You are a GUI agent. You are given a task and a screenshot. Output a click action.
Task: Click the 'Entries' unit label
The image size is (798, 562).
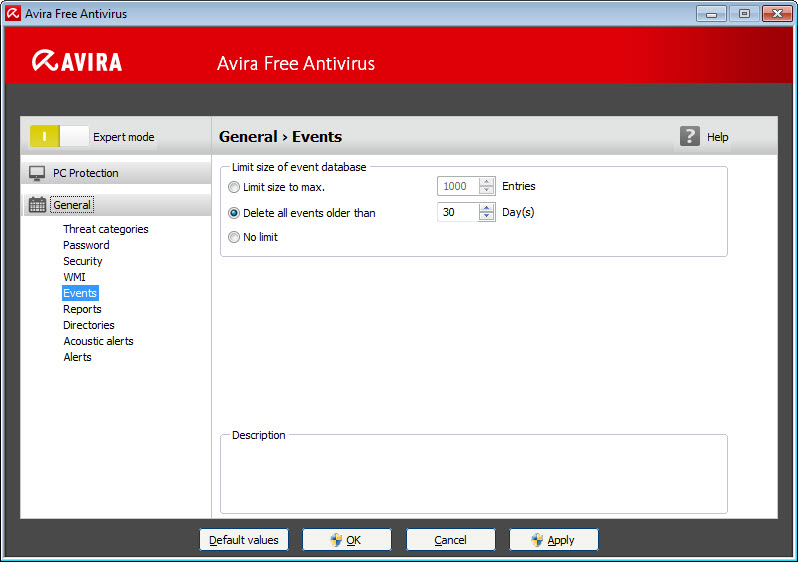[x=519, y=186]
